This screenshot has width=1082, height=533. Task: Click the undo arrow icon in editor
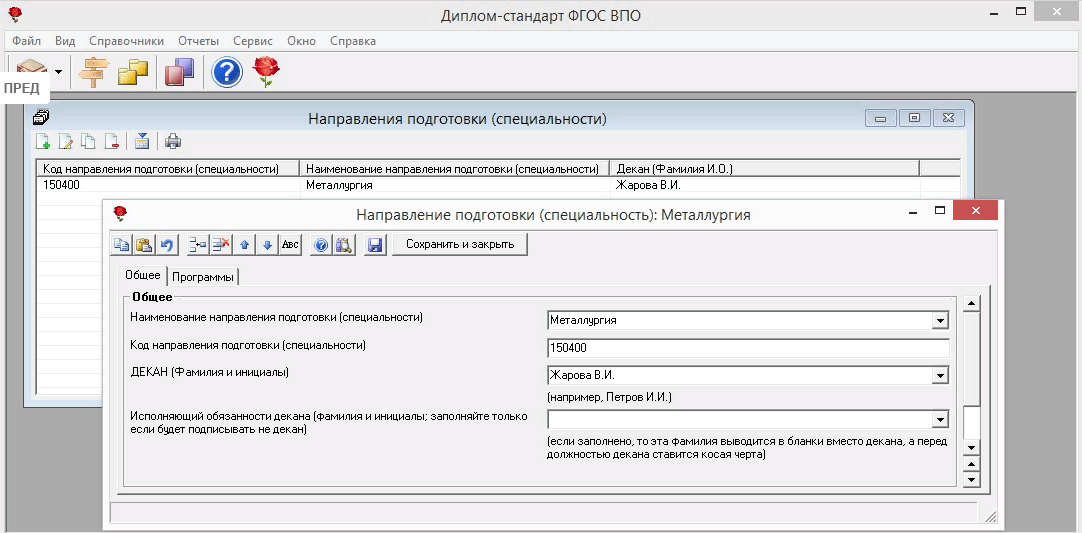click(167, 245)
